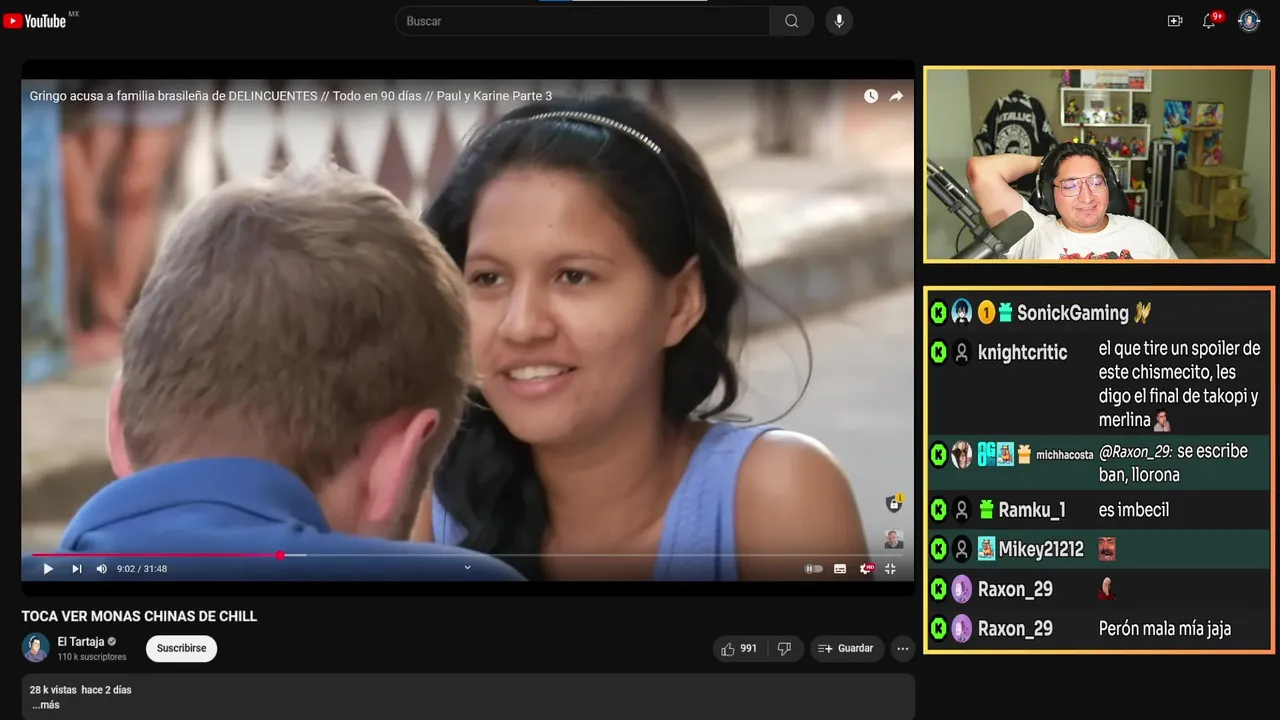Click the Kick badge beside Ramku_1

[939, 510]
